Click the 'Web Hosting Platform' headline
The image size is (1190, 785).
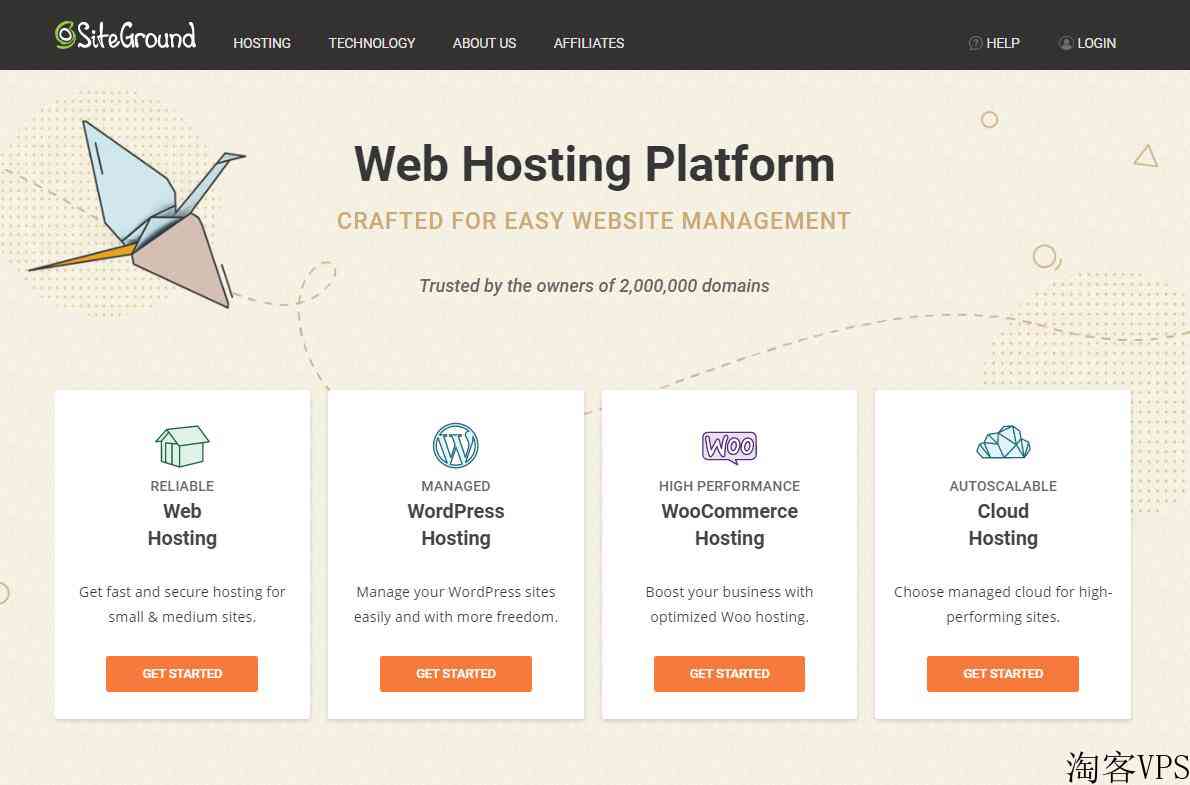pyautogui.click(x=594, y=164)
